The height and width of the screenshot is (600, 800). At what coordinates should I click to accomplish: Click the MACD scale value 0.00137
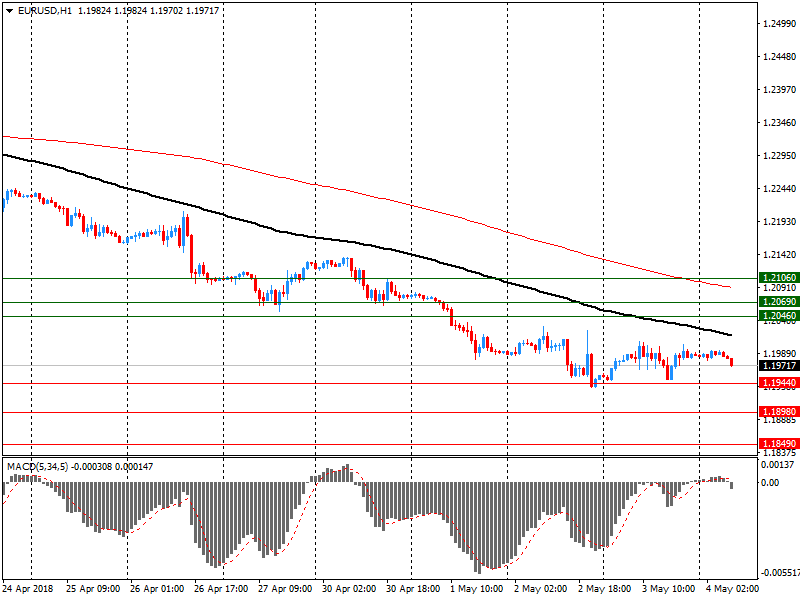click(x=778, y=464)
